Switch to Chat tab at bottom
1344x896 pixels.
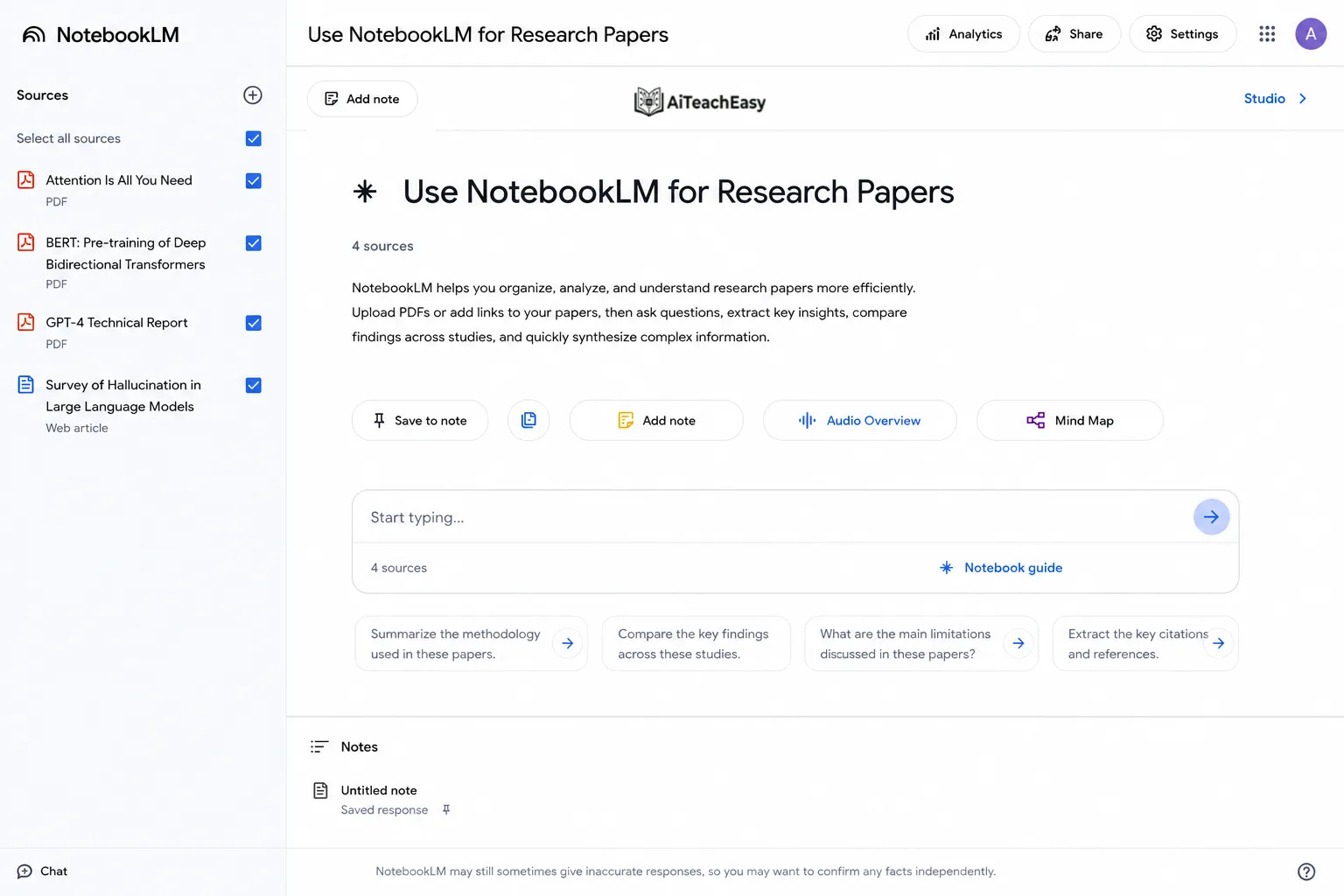[x=42, y=871]
